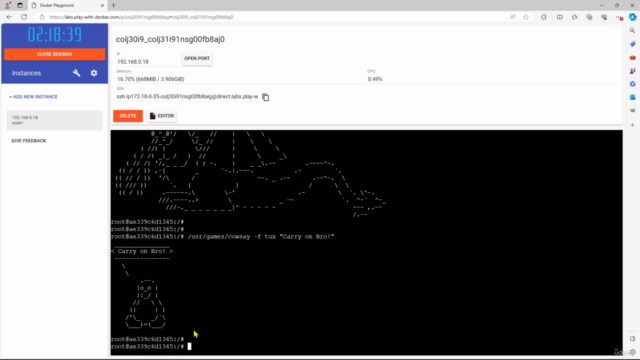Click the wrench icon beside Instances
This screenshot has width=640, height=360.
[x=76, y=73]
